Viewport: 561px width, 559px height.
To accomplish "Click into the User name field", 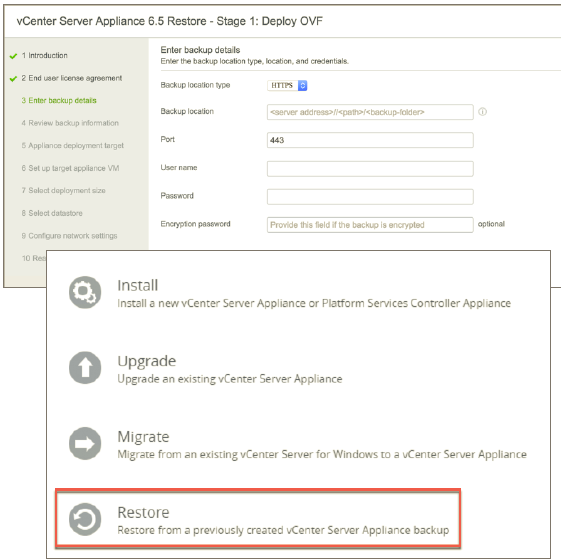I will pos(370,169).
